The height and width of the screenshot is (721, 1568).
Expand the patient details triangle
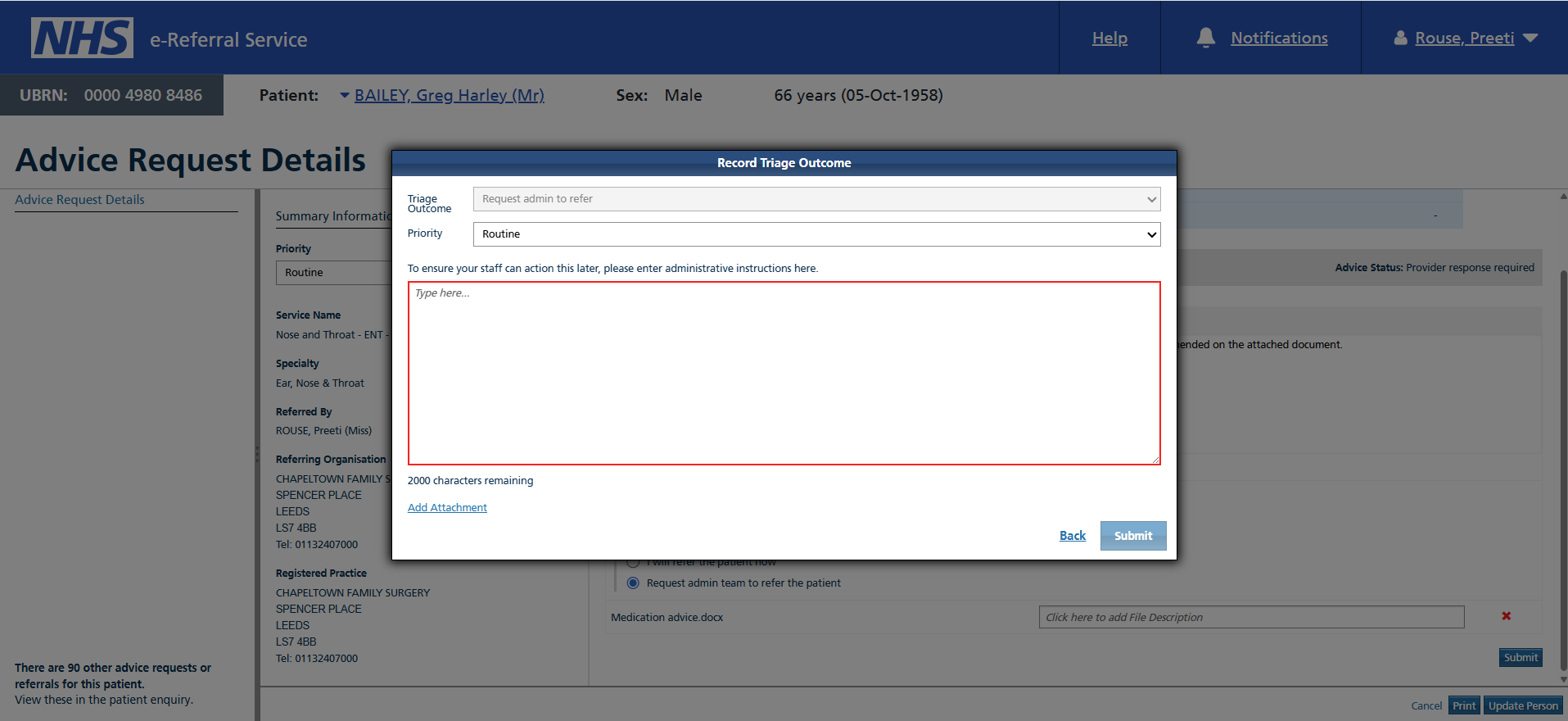click(x=345, y=95)
